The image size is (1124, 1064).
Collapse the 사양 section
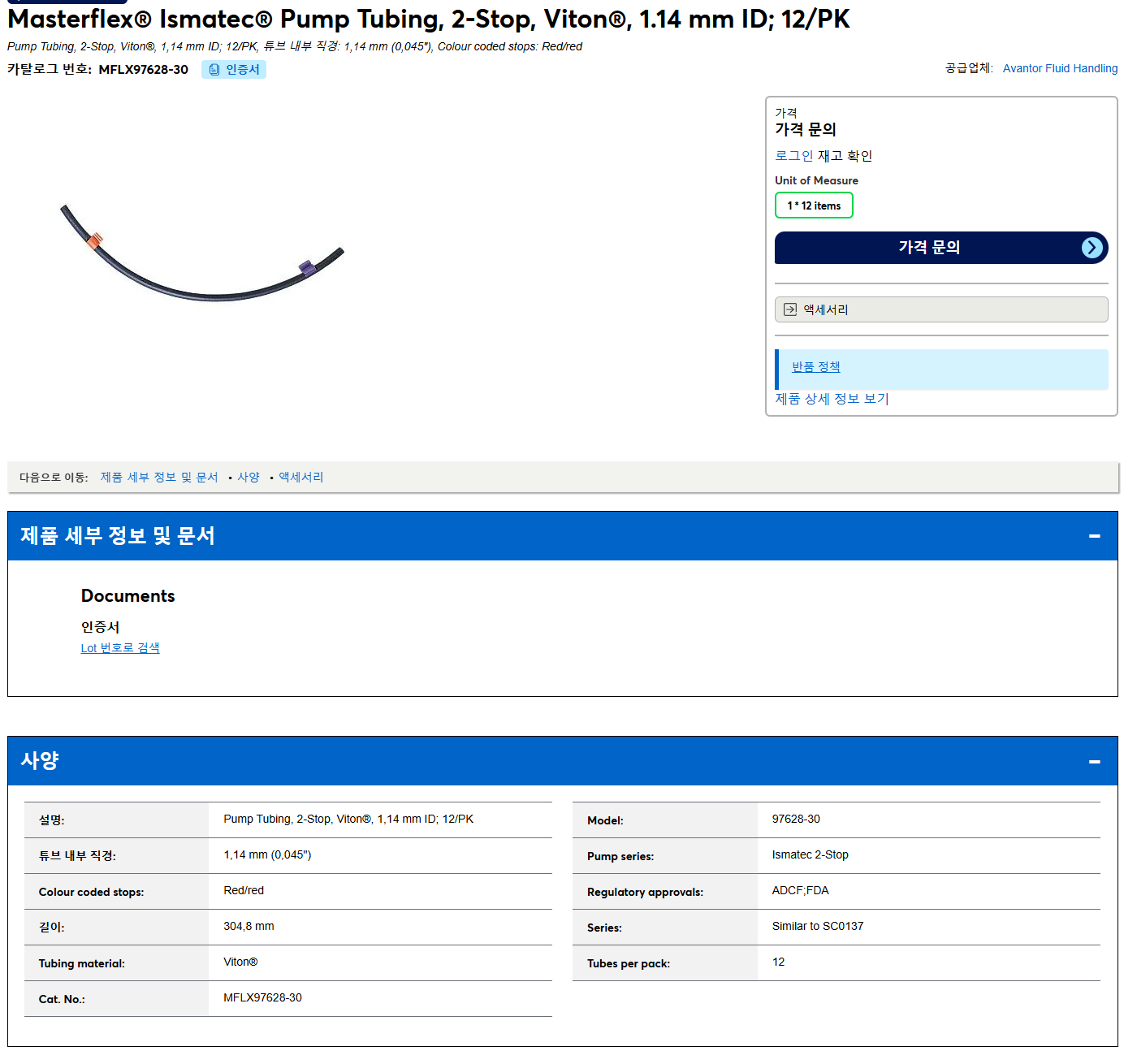[x=1095, y=762]
